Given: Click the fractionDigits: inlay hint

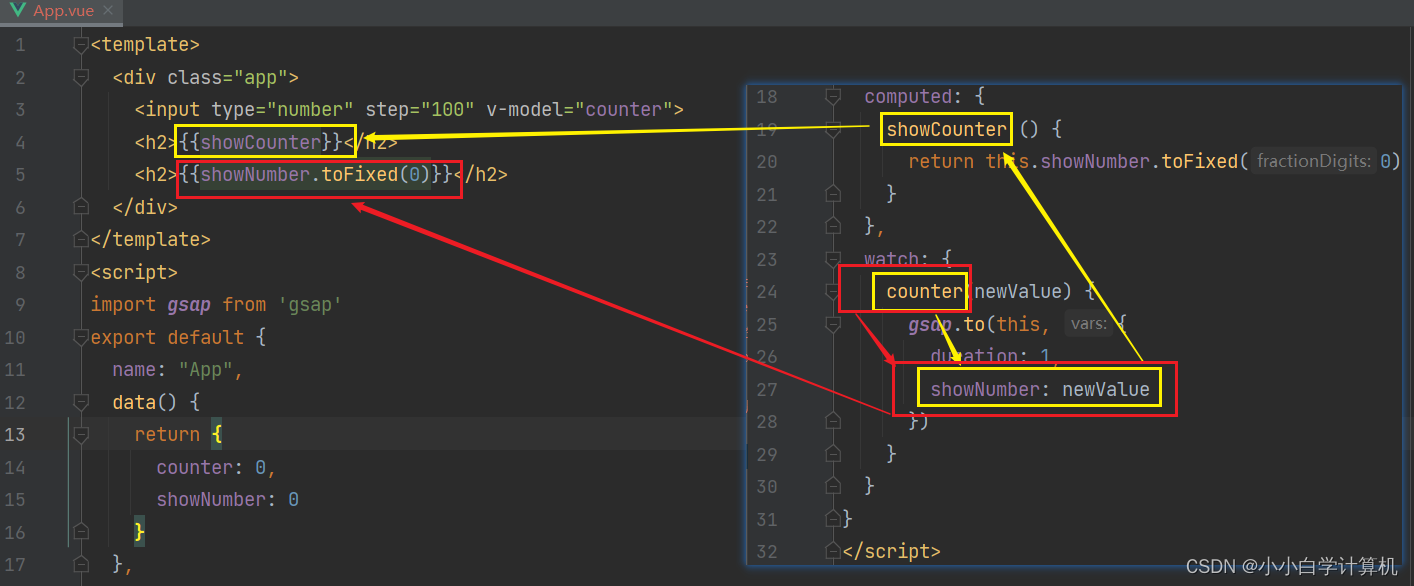Looking at the screenshot, I should (x=1313, y=162).
